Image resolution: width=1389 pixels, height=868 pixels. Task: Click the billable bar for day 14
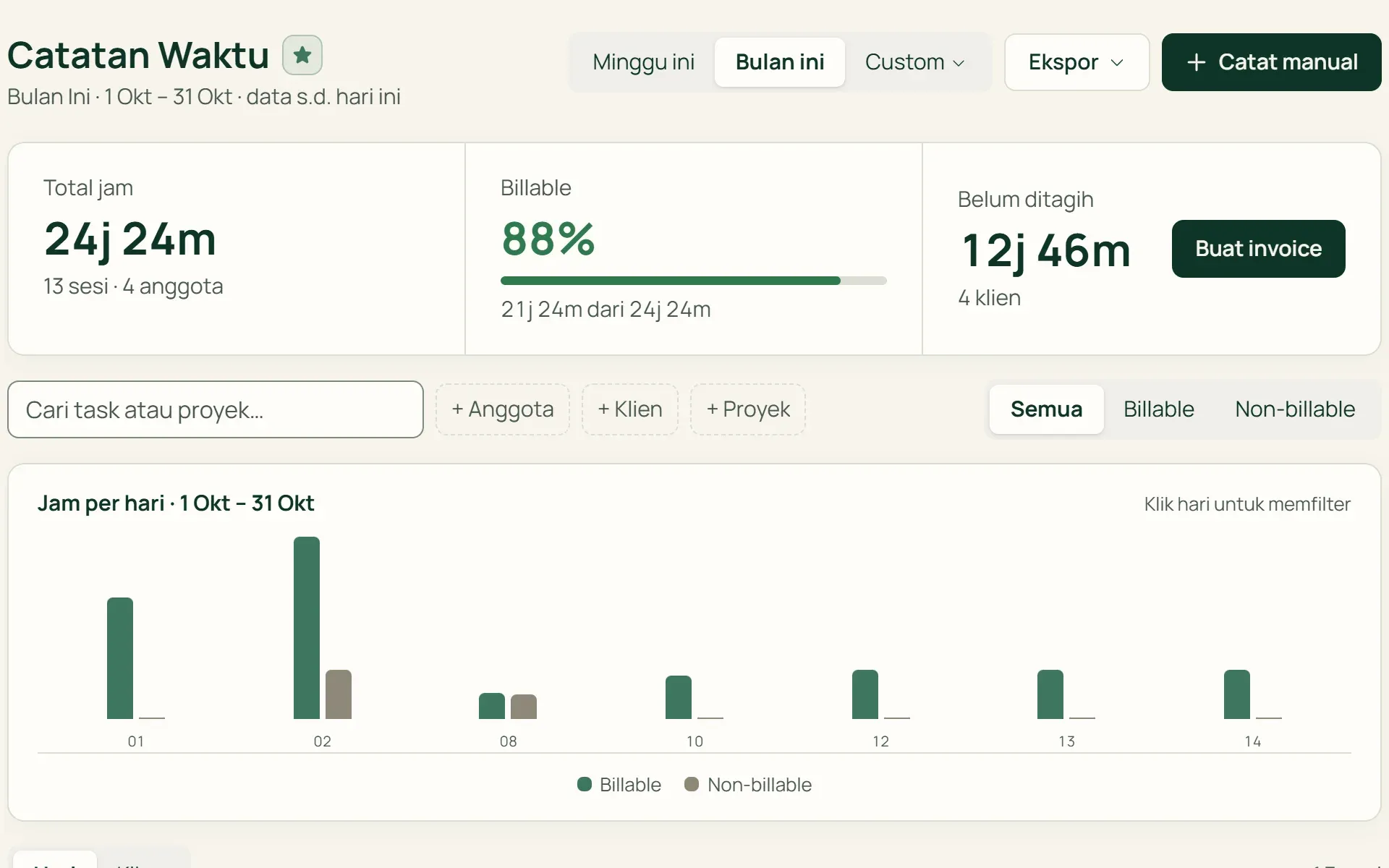(x=1237, y=694)
